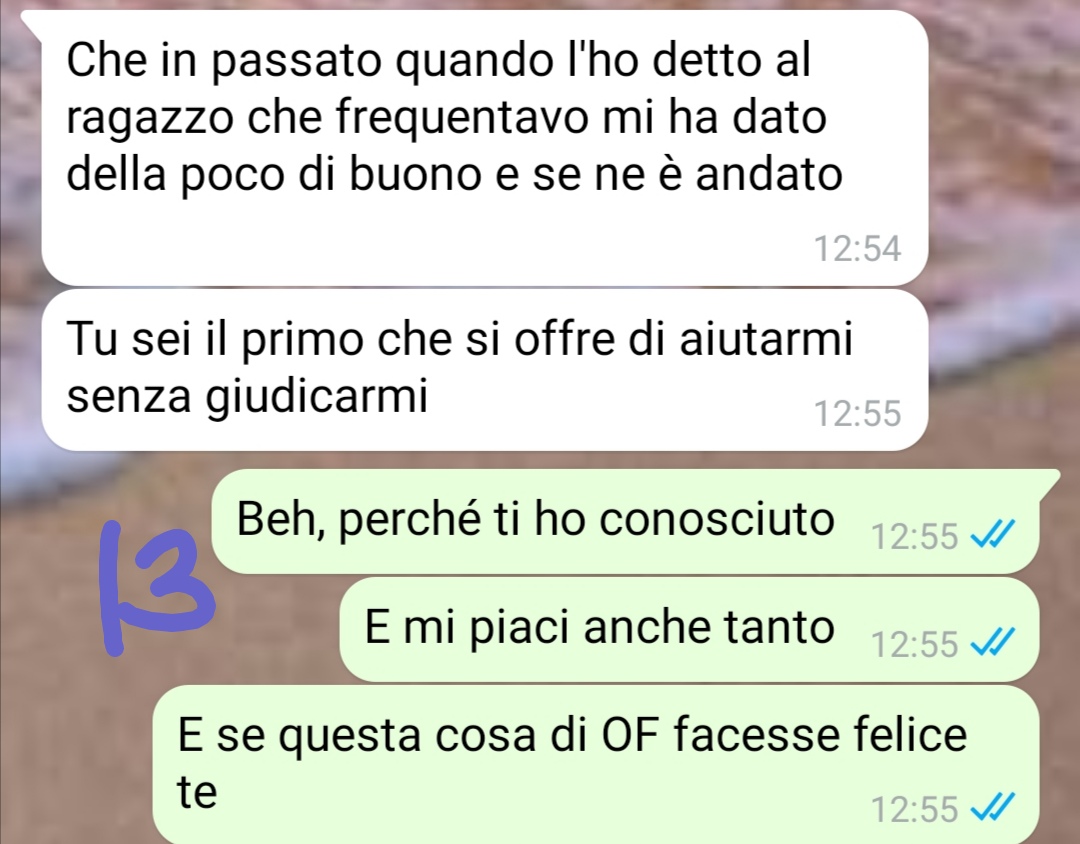Tap the "Beh, perché ti ho conosciuto" bubble text
Viewport: 1080px width, 844px height.
pos(535,519)
